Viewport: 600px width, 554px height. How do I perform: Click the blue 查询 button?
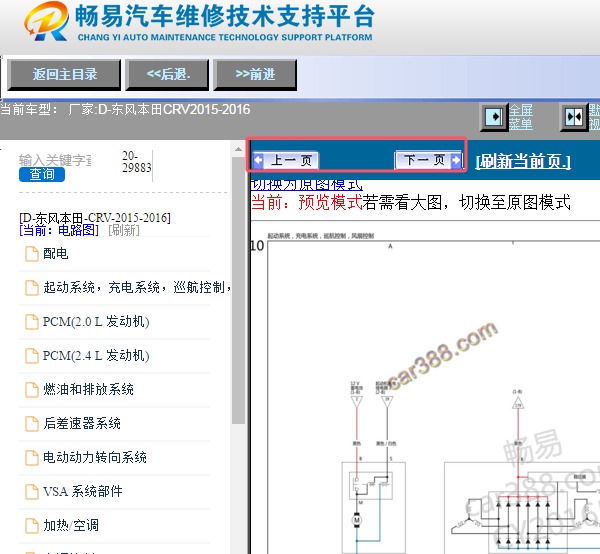42,174
